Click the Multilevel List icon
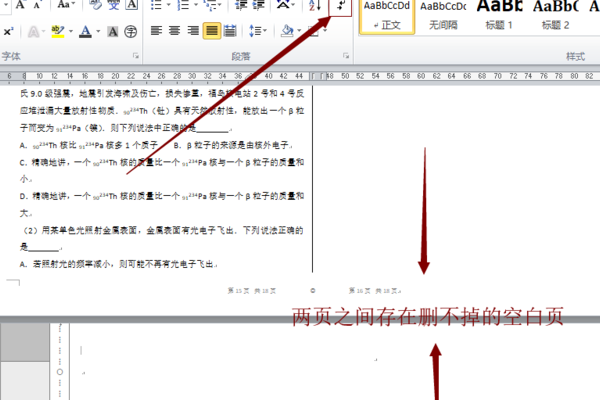Viewport: 600px width, 400px height. (x=210, y=5)
